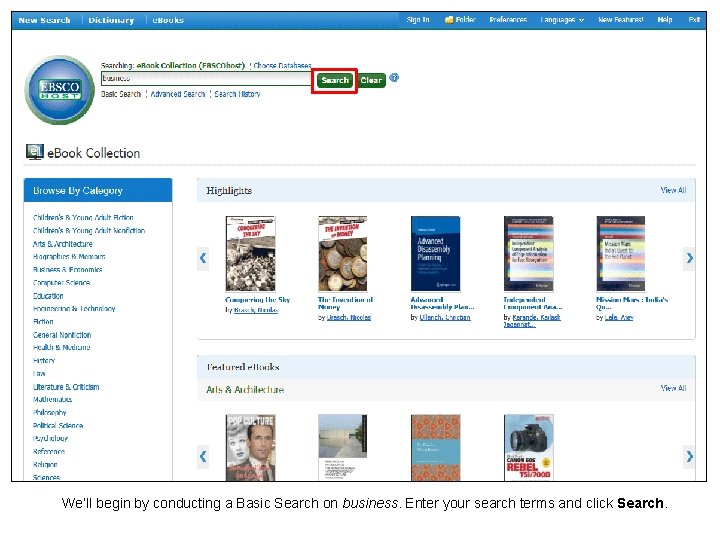
Task: Open Help in top bar
Action: tap(664, 20)
